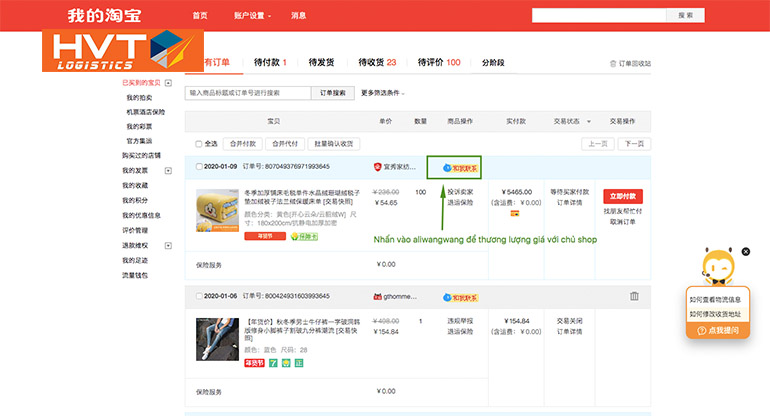This screenshot has width=770, height=416.
Task: Click the 批量确认收货 button
Action: coord(334,144)
